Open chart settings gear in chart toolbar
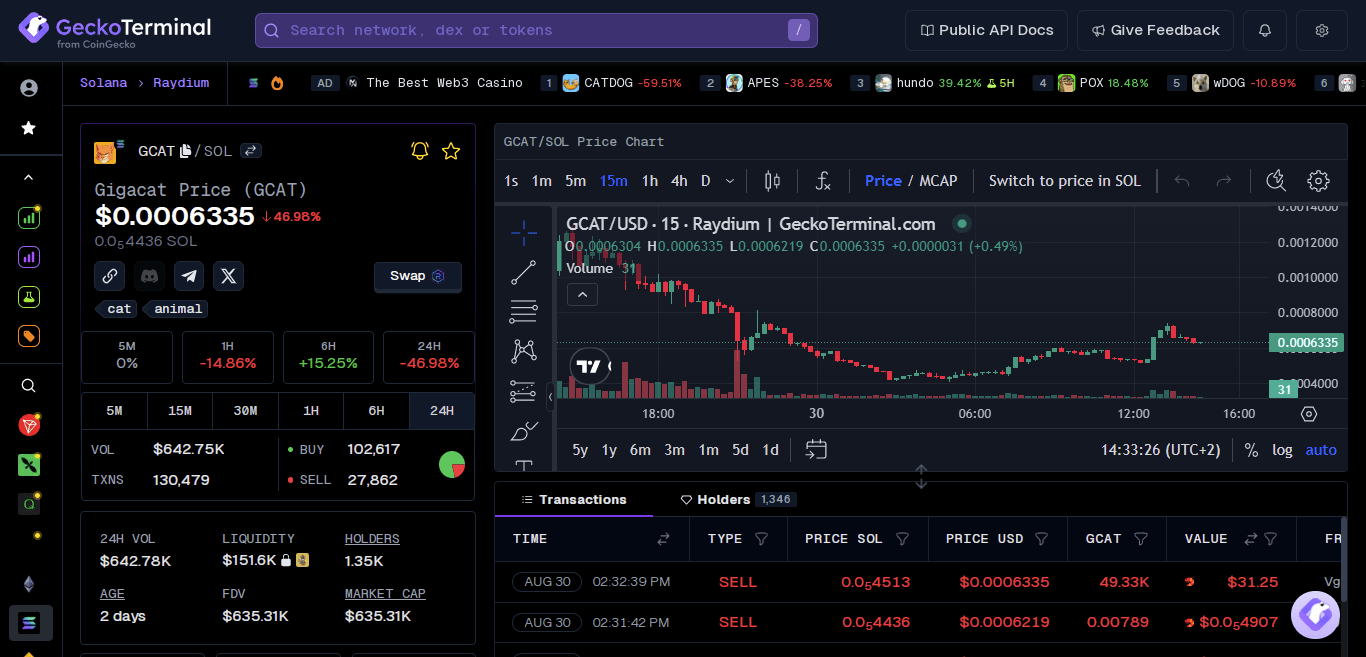Screen dimensions: 1366x657 (1319, 181)
